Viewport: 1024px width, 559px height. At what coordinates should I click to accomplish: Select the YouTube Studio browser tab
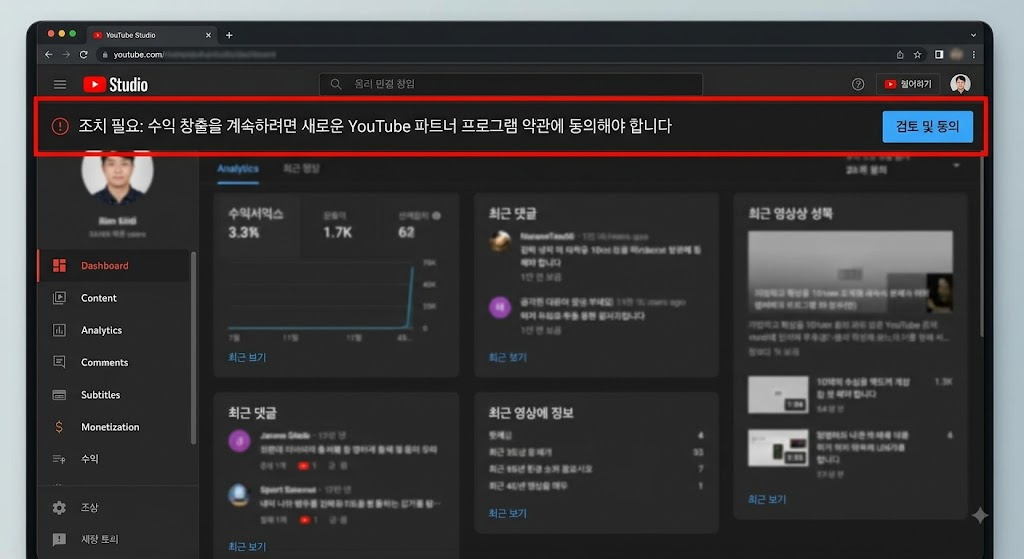[153, 35]
